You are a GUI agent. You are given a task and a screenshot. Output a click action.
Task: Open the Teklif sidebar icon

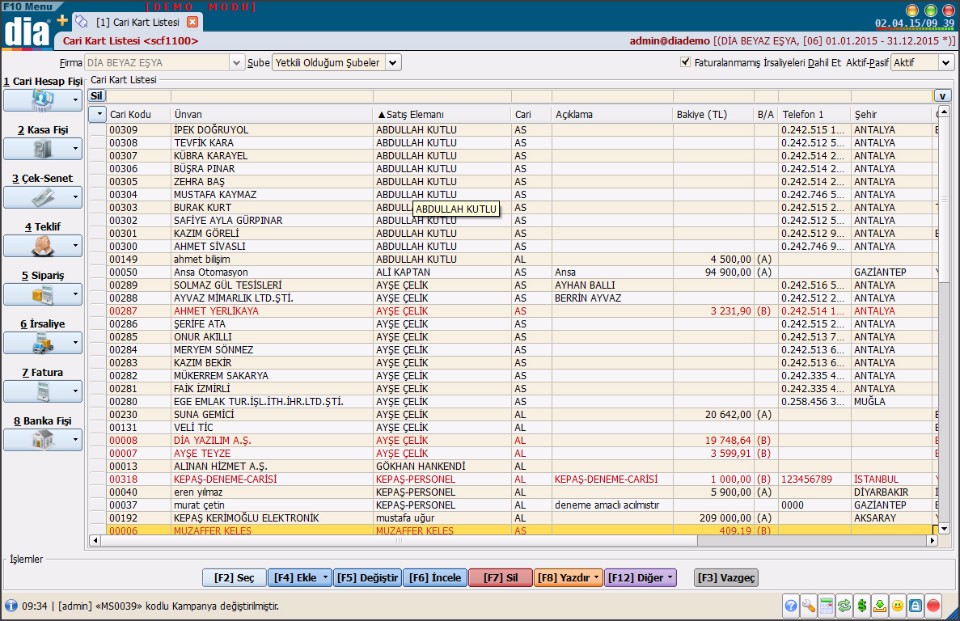point(42,246)
